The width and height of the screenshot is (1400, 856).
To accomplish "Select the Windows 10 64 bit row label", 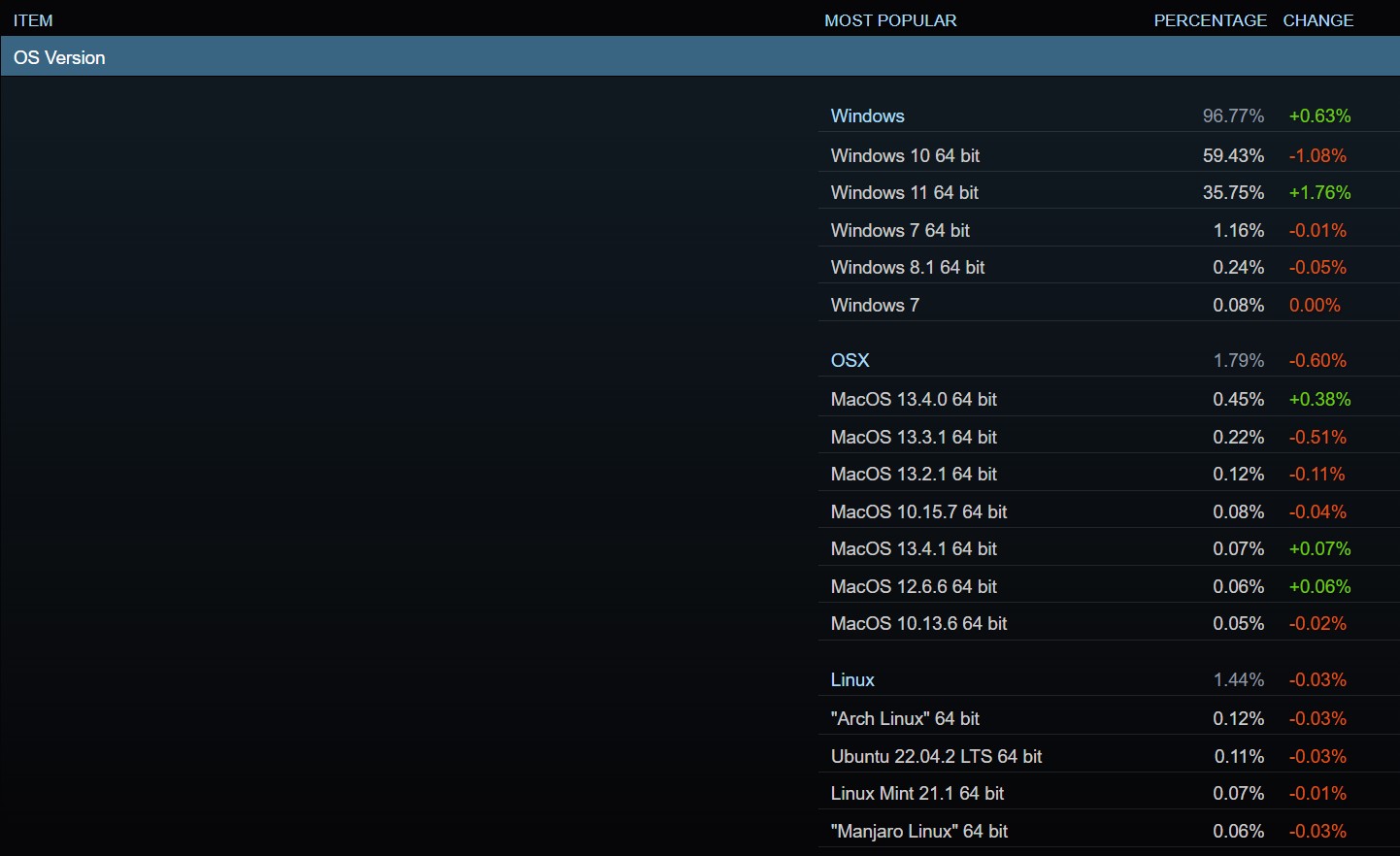I will pos(905,155).
